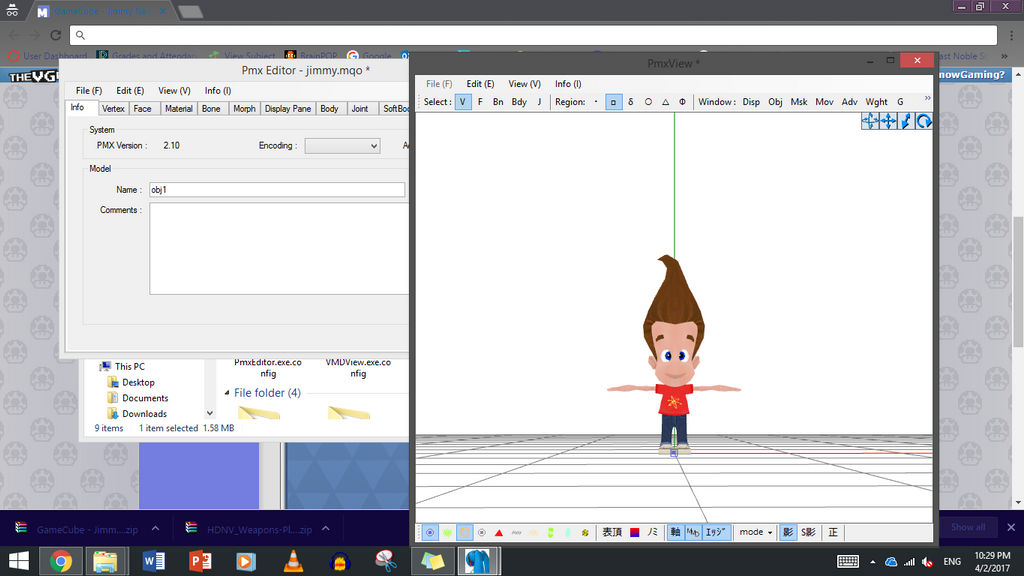Viewport: 1024px width, 576px height.
Task: Switch to the Material tab
Action: pos(179,108)
